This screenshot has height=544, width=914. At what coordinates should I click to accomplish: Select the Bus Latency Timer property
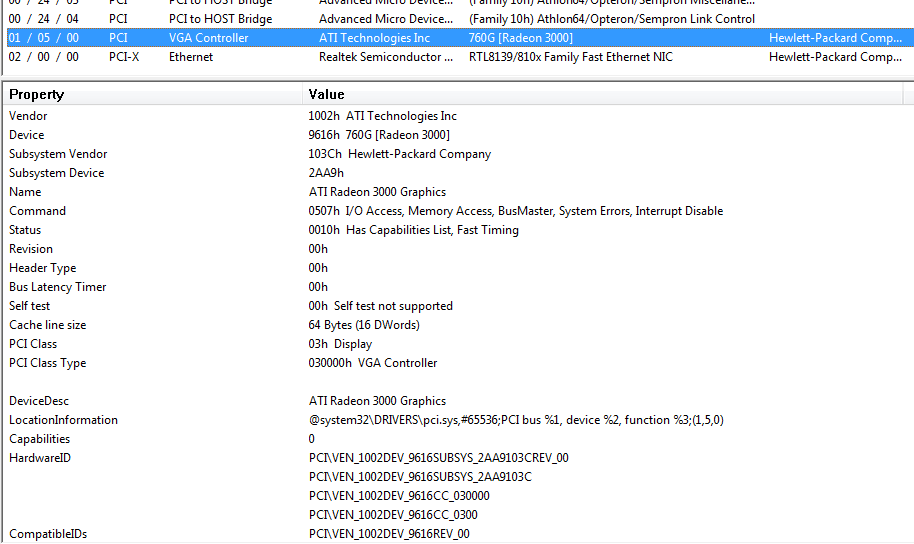point(58,287)
